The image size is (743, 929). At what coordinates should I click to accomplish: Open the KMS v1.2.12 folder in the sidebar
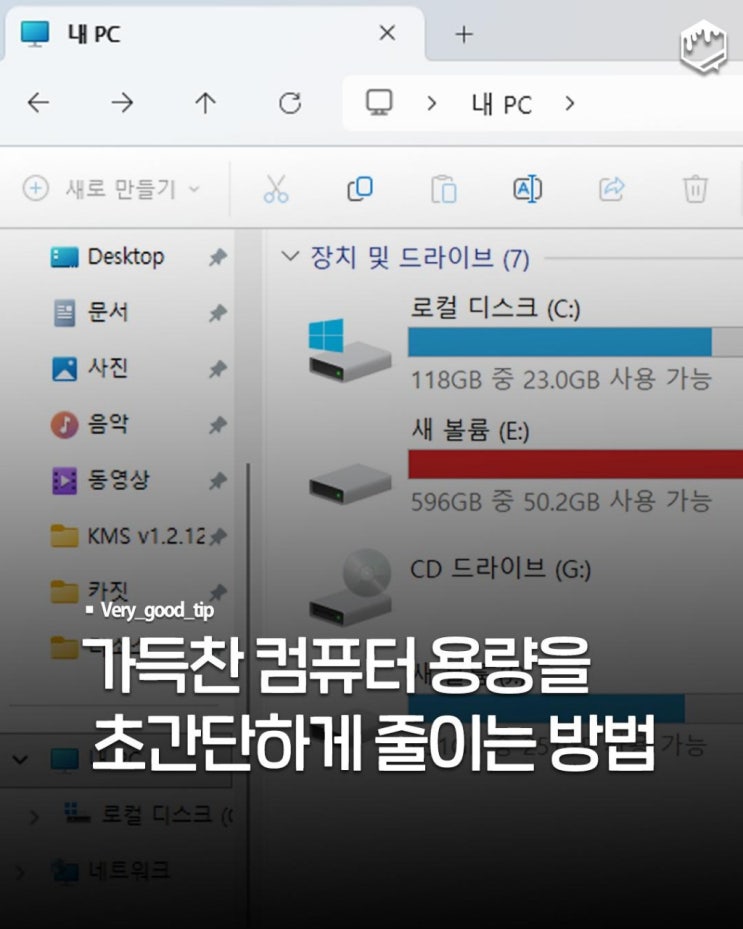(129, 536)
